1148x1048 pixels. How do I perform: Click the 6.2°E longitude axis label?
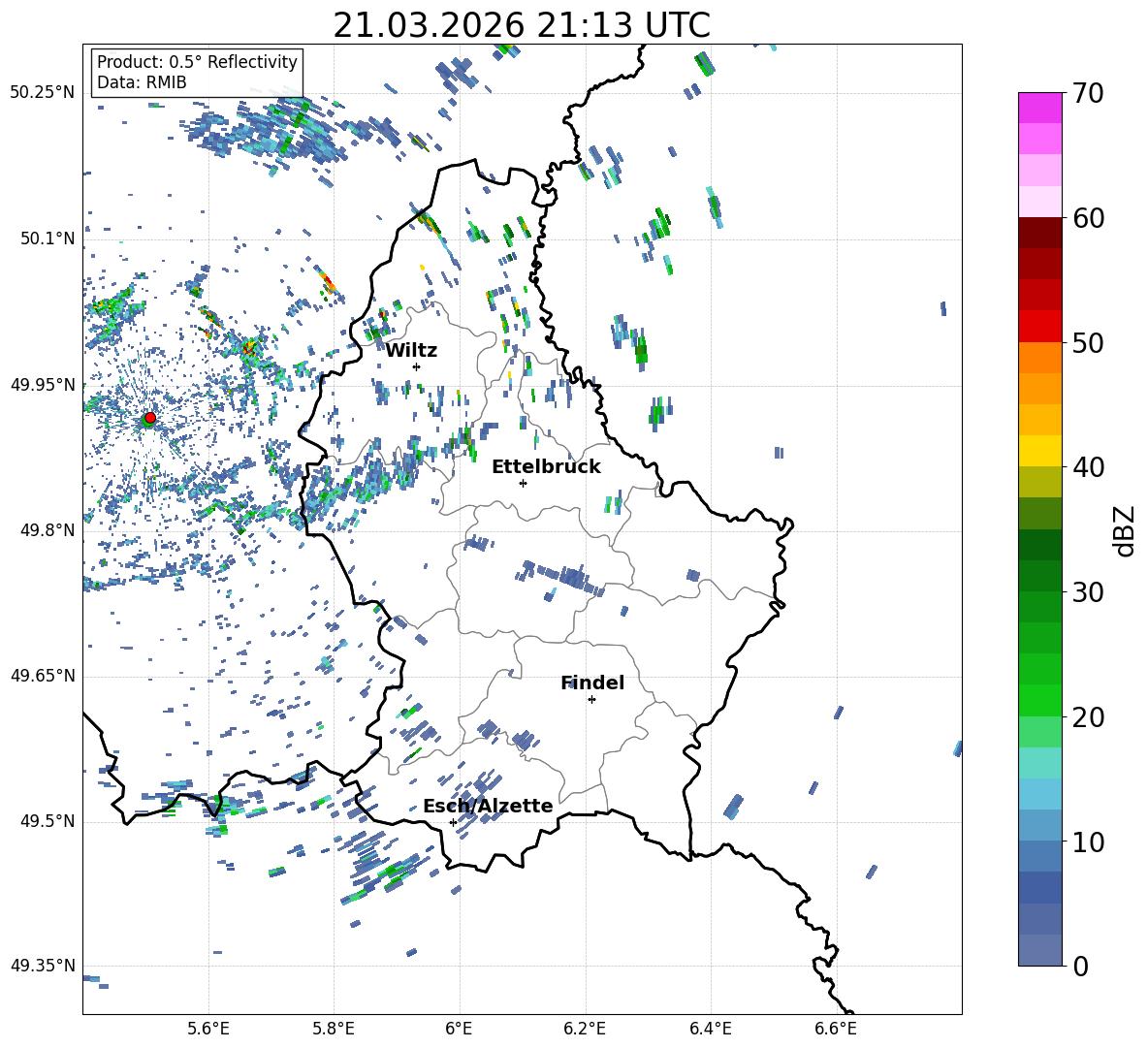coord(585,1027)
